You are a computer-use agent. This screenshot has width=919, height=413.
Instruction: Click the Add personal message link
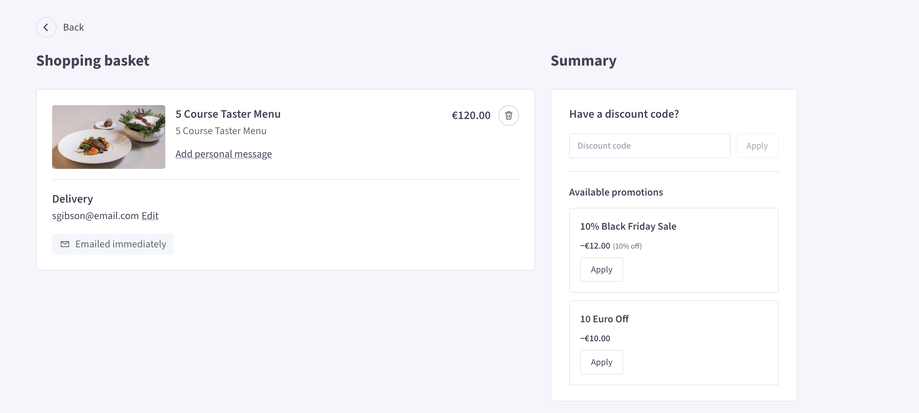(223, 154)
